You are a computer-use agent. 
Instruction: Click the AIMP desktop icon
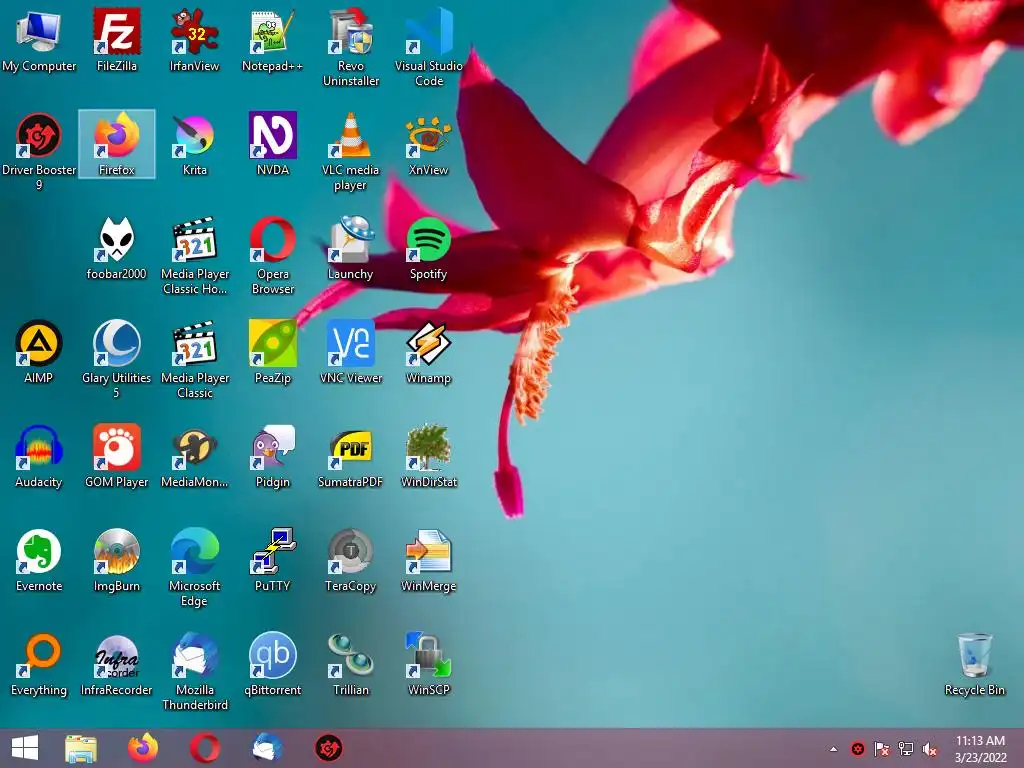tap(39, 351)
